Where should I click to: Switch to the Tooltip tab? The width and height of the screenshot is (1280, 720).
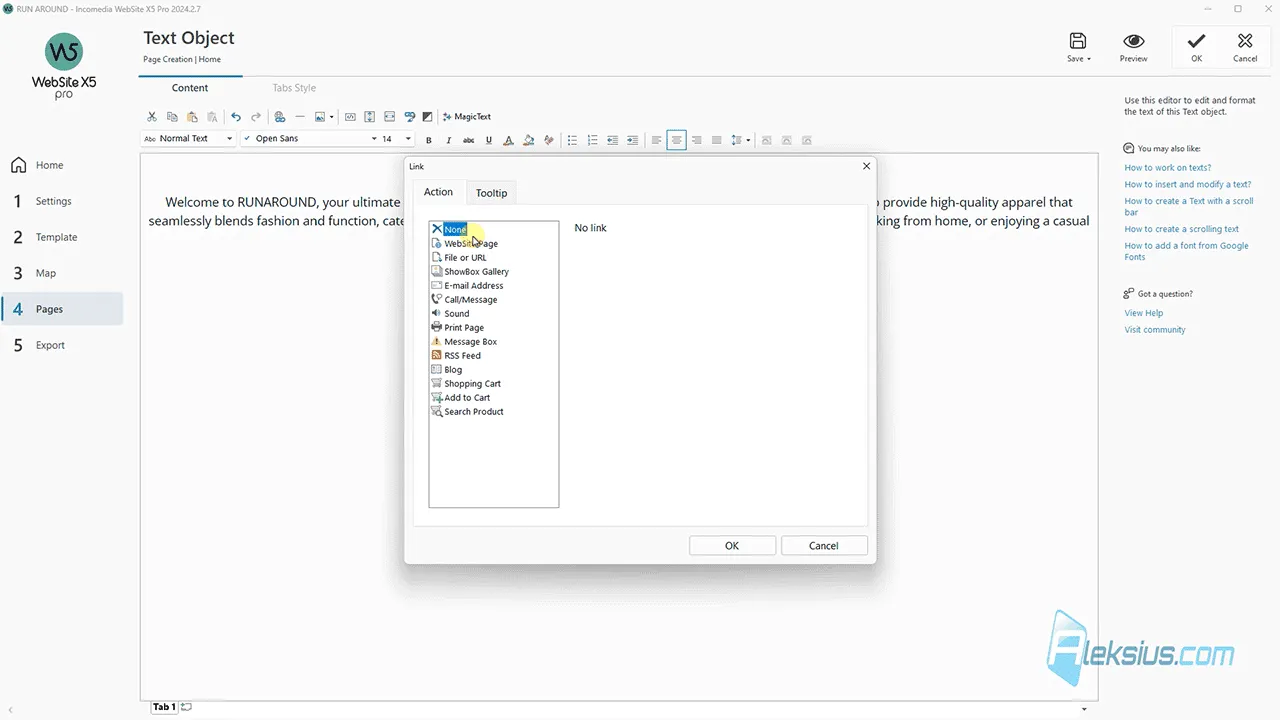[491, 193]
